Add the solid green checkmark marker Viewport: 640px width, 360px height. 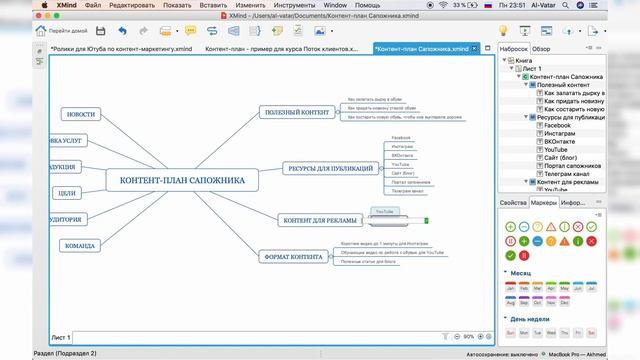pyautogui.click(x=510, y=256)
